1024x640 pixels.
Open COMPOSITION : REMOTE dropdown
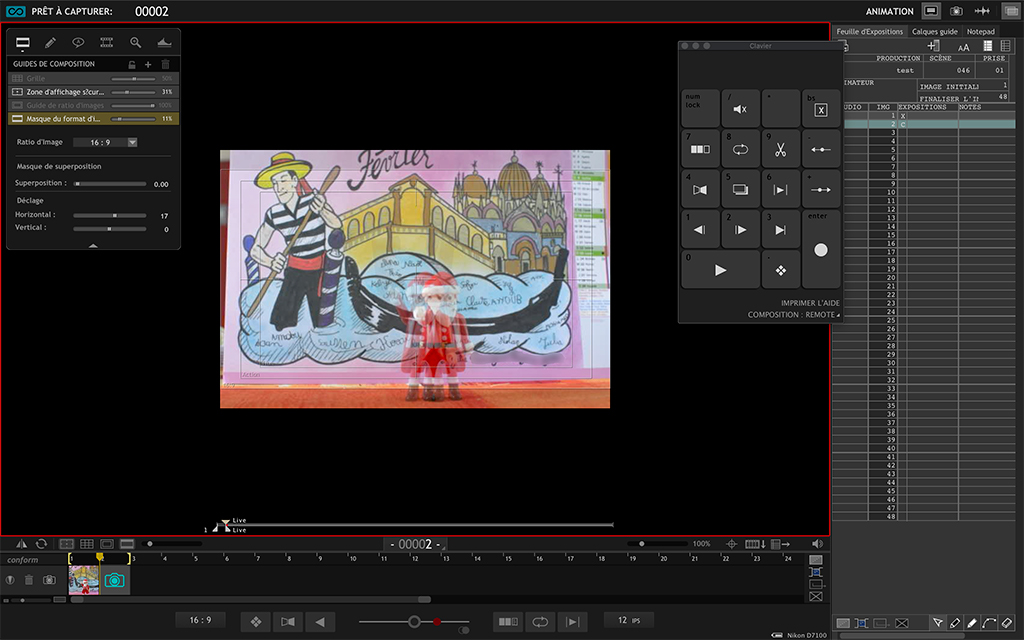click(x=793, y=315)
